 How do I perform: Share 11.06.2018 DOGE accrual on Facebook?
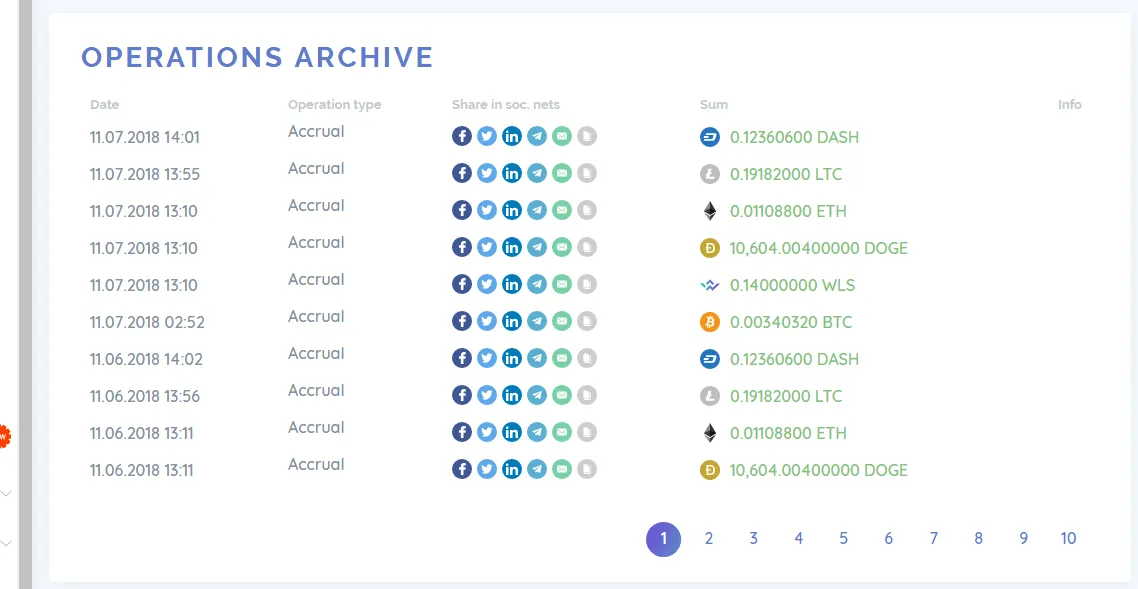(x=462, y=469)
